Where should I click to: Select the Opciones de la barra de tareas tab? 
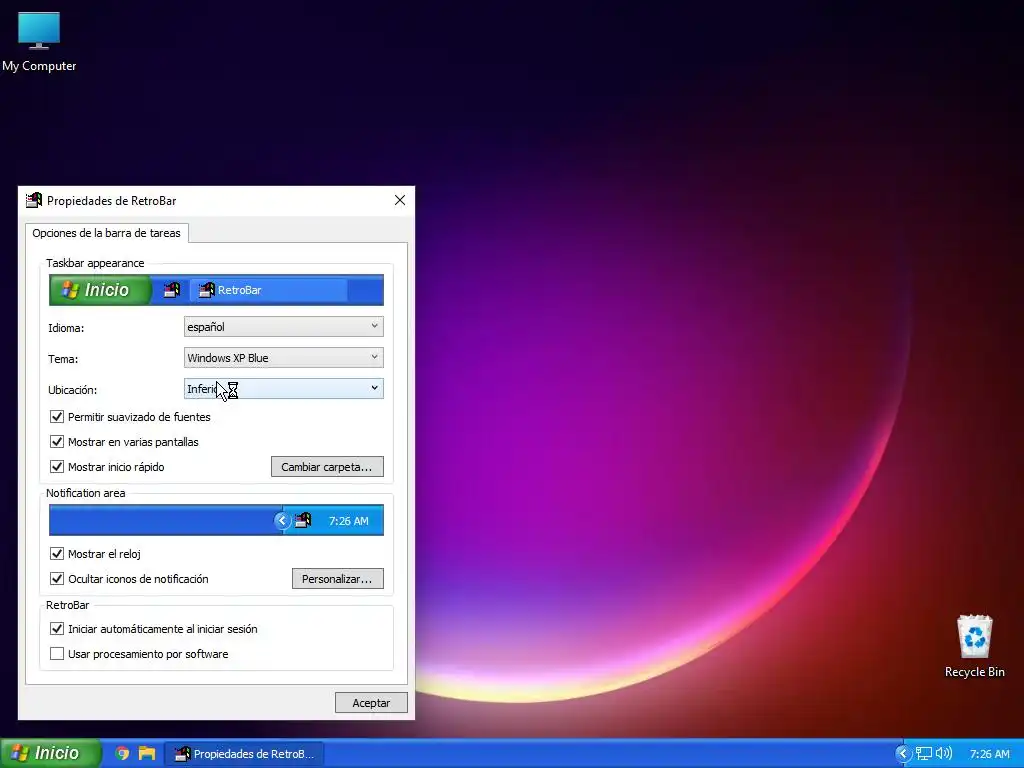click(106, 233)
